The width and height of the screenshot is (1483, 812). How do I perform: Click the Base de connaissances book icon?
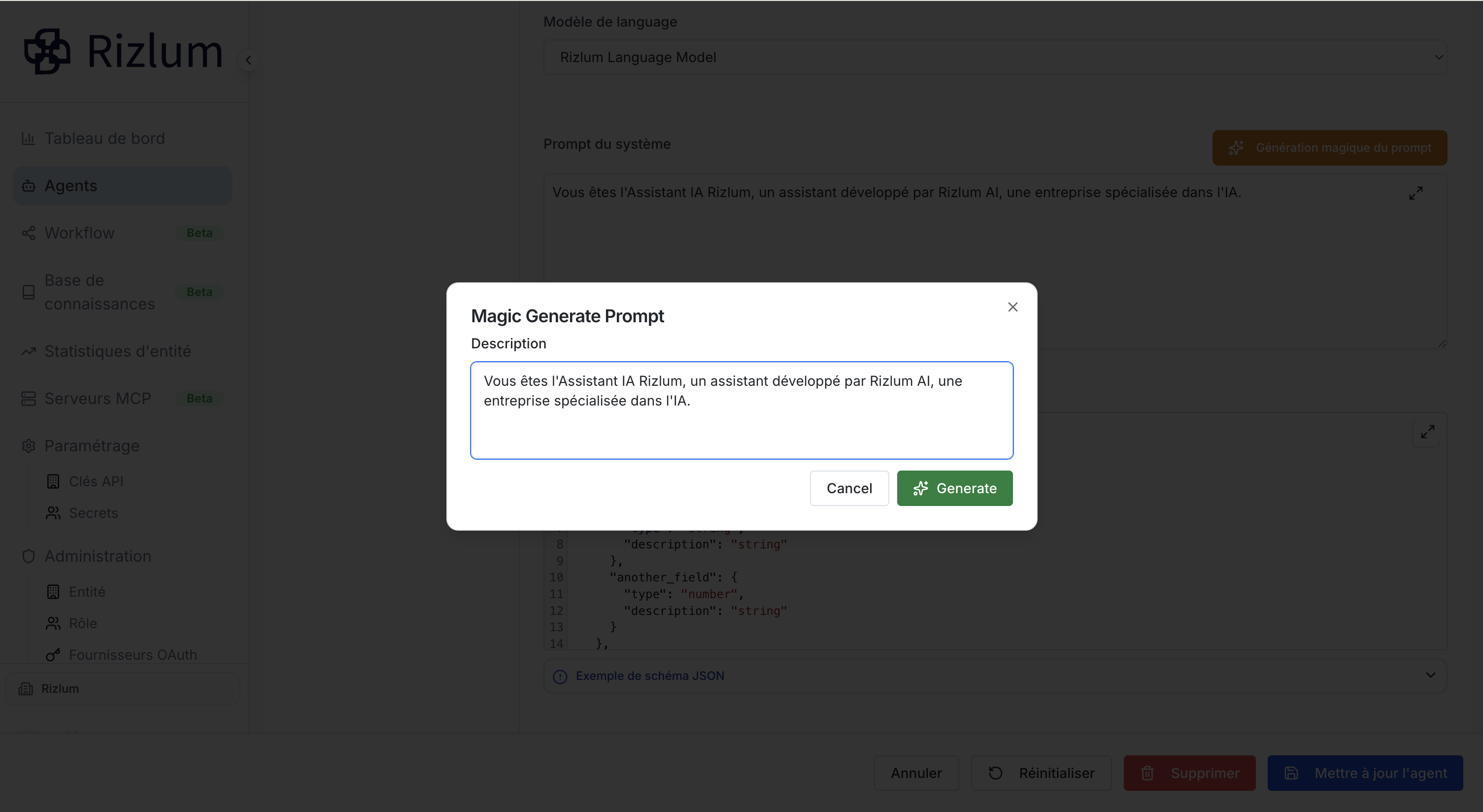click(x=28, y=292)
